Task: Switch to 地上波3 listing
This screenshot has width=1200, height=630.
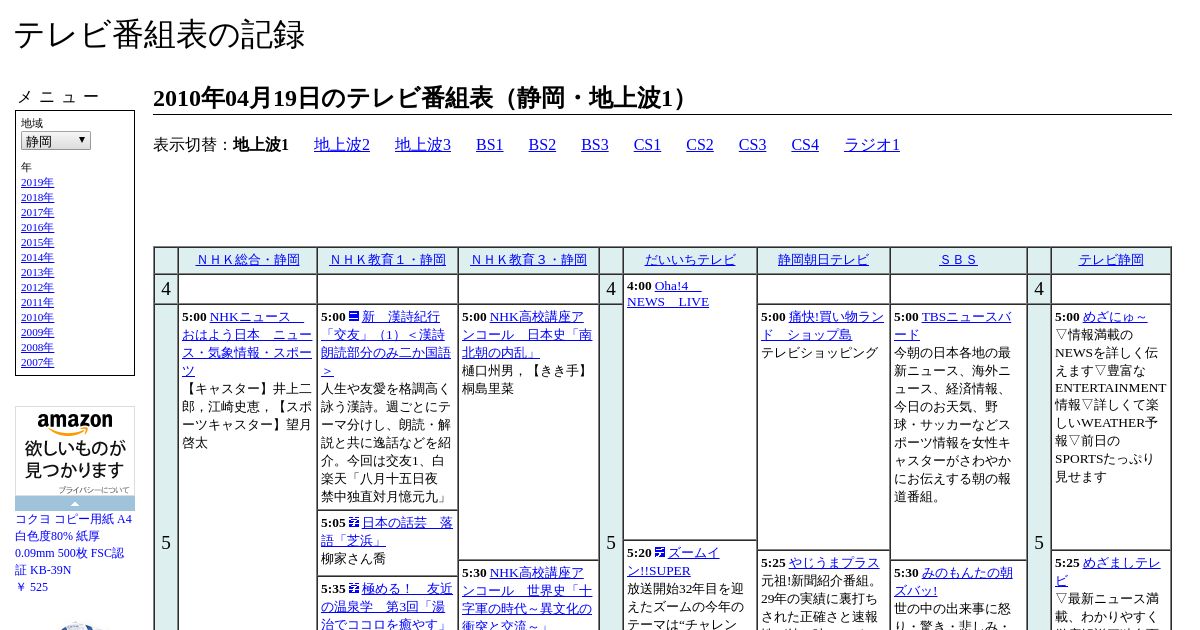Action: (x=423, y=145)
